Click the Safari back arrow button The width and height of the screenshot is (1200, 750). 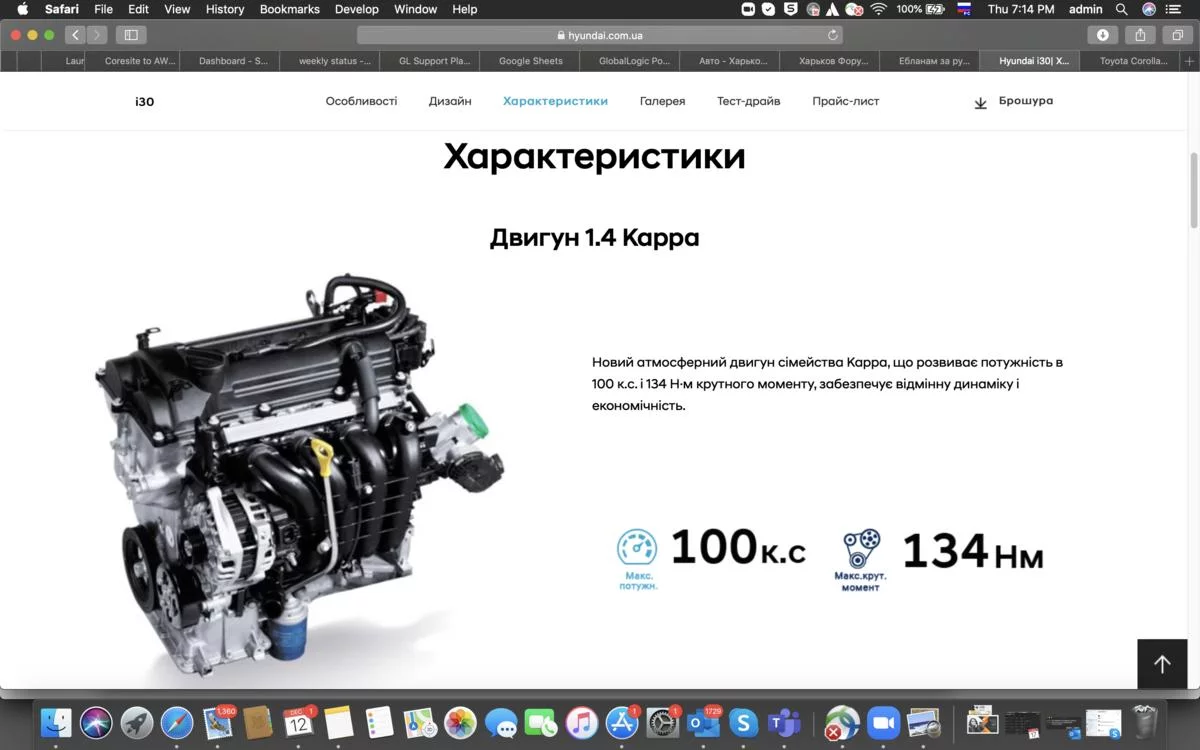(75, 35)
